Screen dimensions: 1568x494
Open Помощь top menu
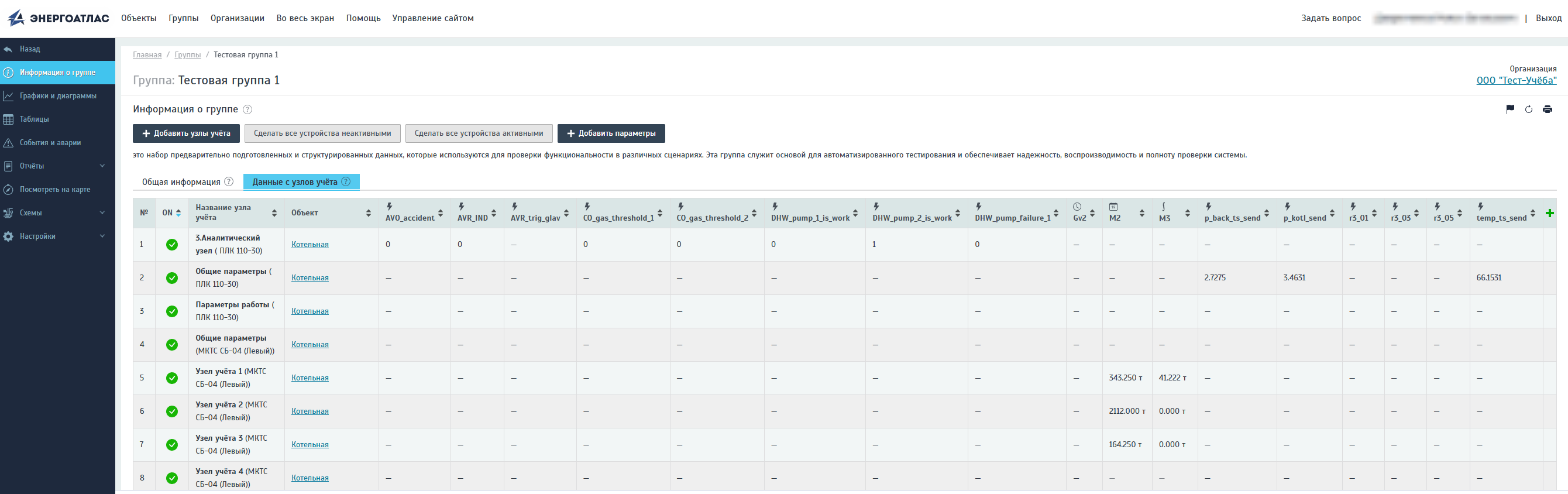[x=363, y=18]
